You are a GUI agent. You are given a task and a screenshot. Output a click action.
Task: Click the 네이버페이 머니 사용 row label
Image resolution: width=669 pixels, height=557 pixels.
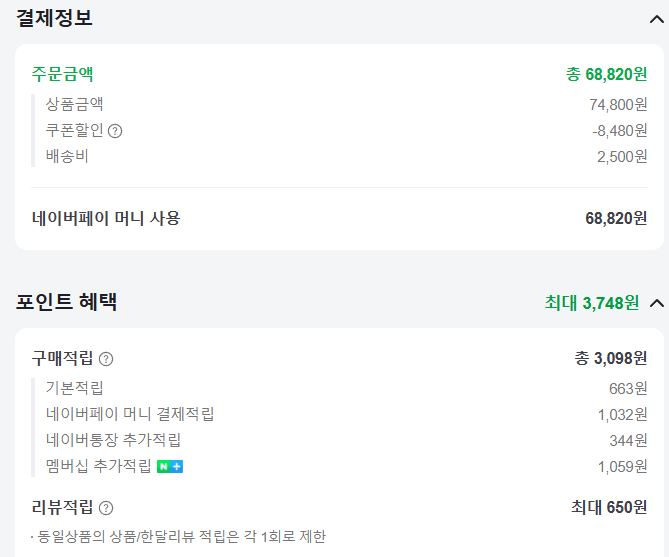click(x=106, y=217)
